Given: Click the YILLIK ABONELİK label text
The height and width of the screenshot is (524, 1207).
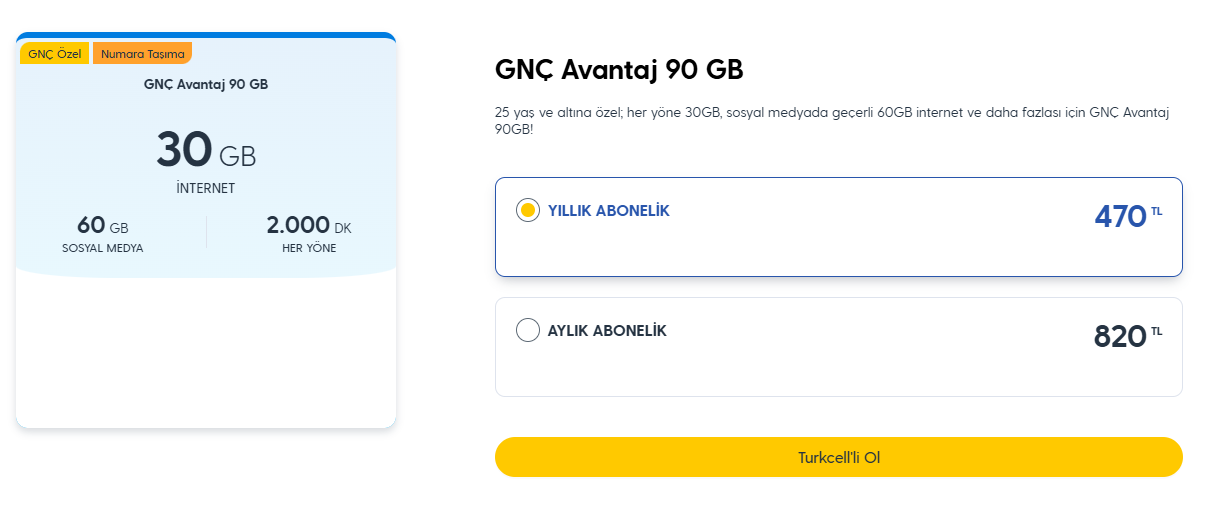Looking at the screenshot, I should tap(608, 211).
